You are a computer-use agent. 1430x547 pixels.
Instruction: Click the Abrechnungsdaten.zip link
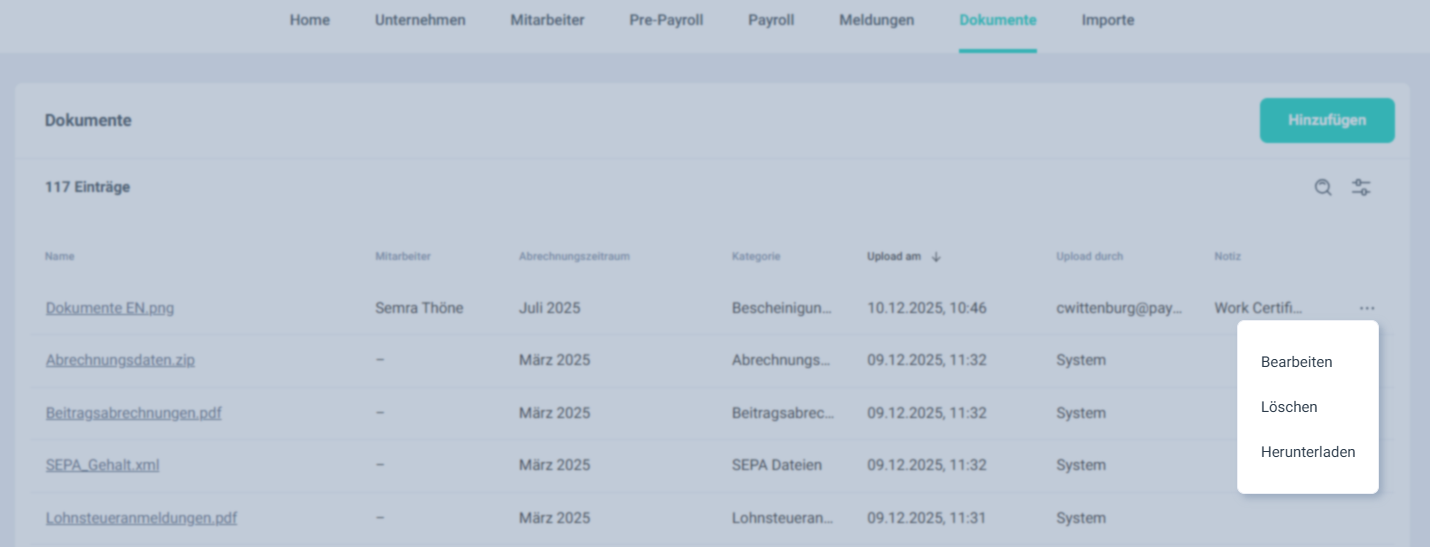[x=120, y=360]
